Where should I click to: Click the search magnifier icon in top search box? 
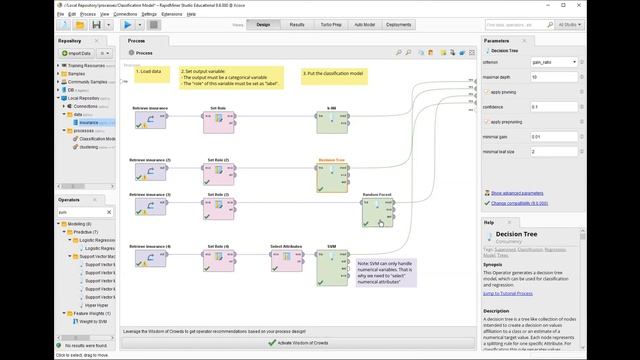pyautogui.click(x=550, y=25)
